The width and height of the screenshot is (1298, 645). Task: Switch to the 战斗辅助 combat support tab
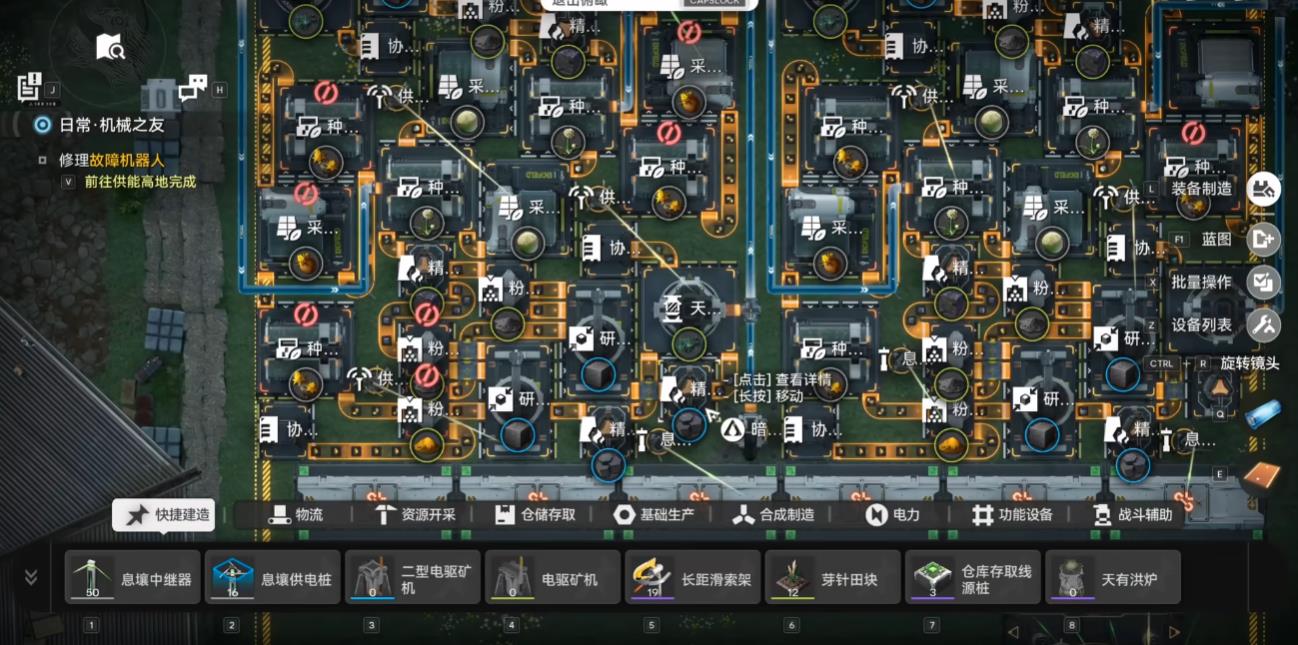coord(1132,515)
